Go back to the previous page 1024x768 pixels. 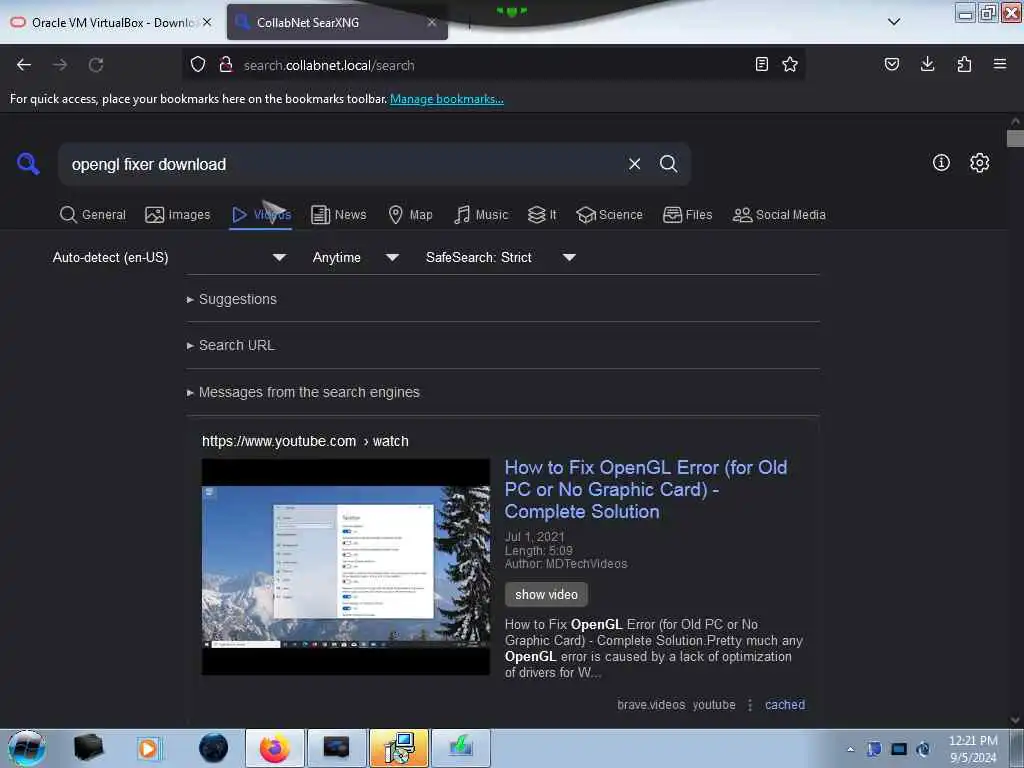coord(24,65)
